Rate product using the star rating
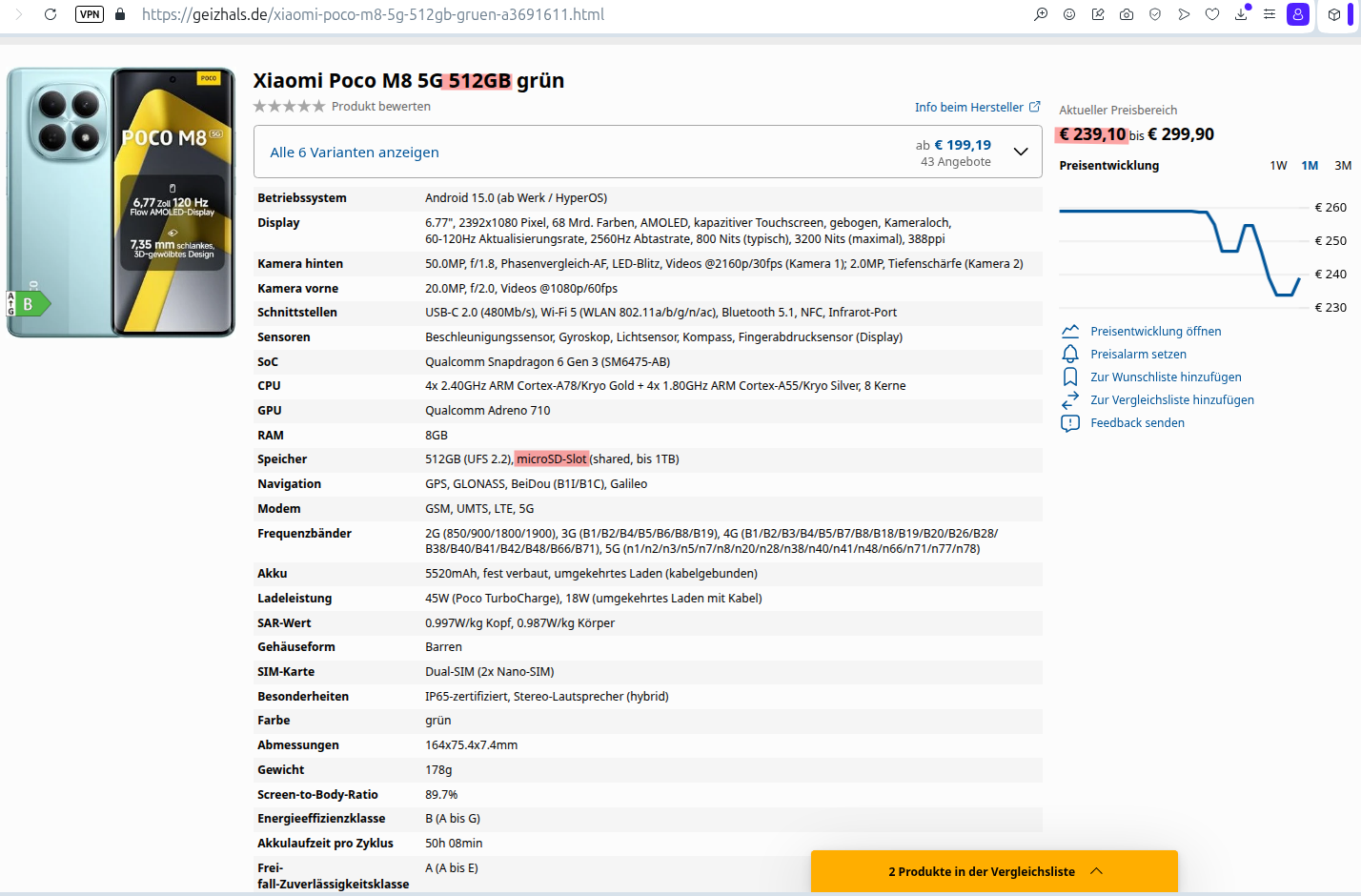1361x896 pixels. point(289,106)
